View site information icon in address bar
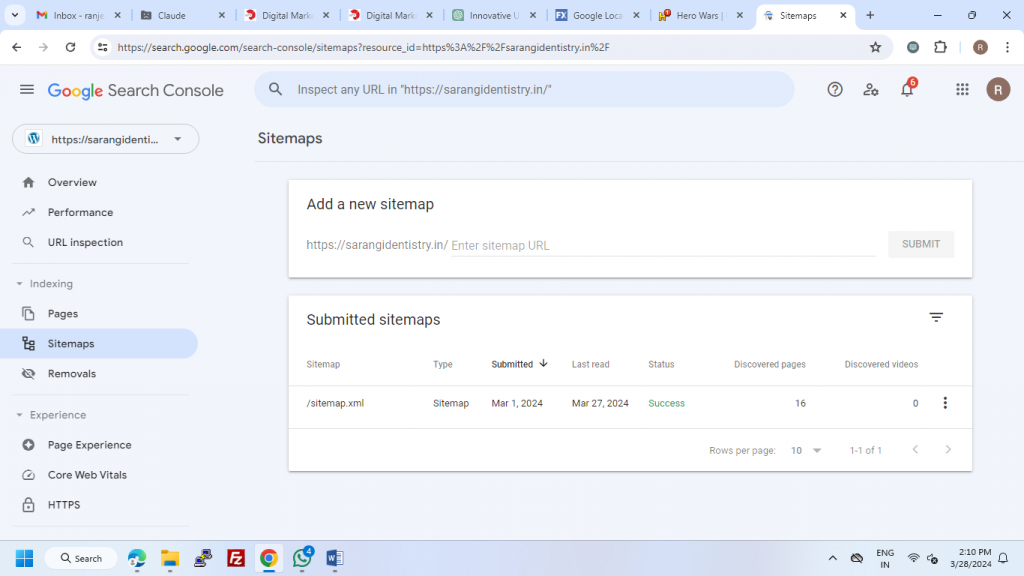Screen dimensions: 1024x576 point(103,47)
